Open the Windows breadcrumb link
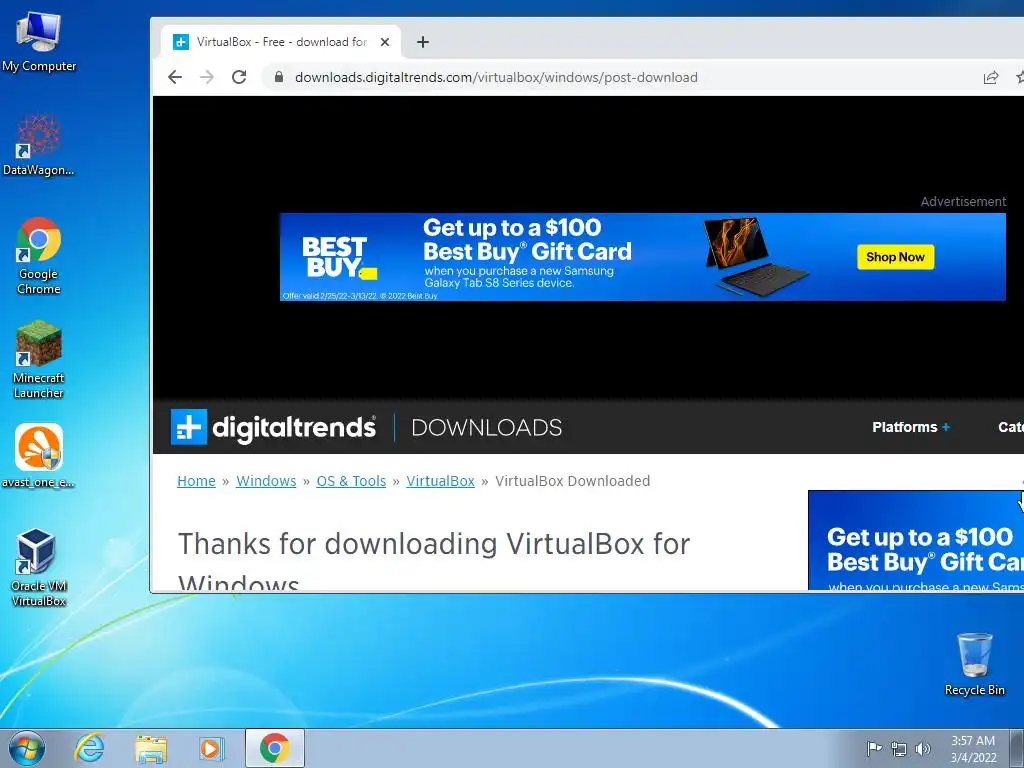The height and width of the screenshot is (768, 1024). 266,481
